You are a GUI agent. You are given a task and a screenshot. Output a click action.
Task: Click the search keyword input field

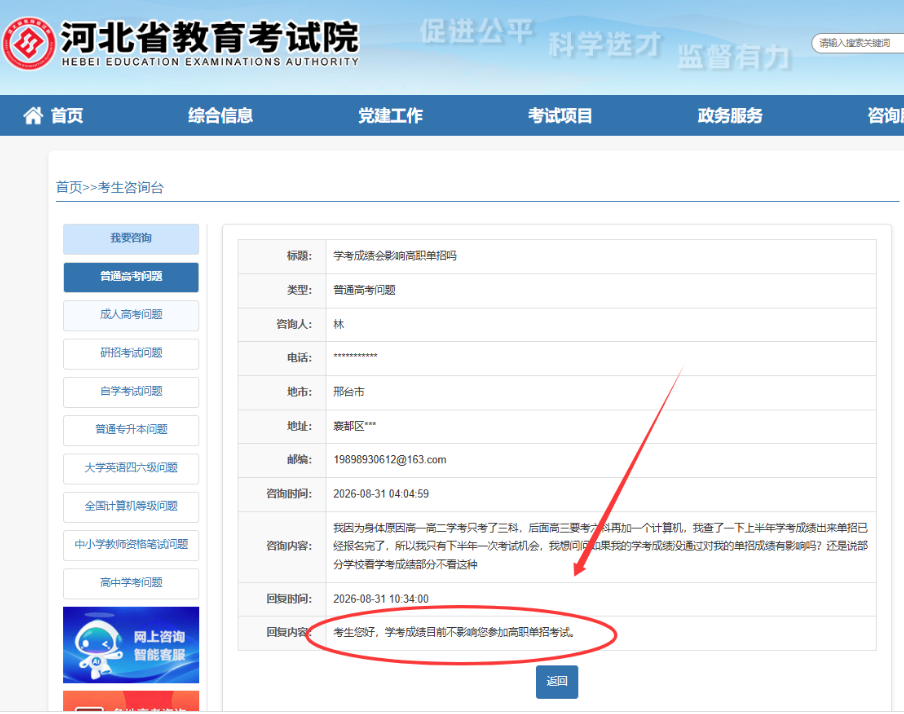pos(858,43)
